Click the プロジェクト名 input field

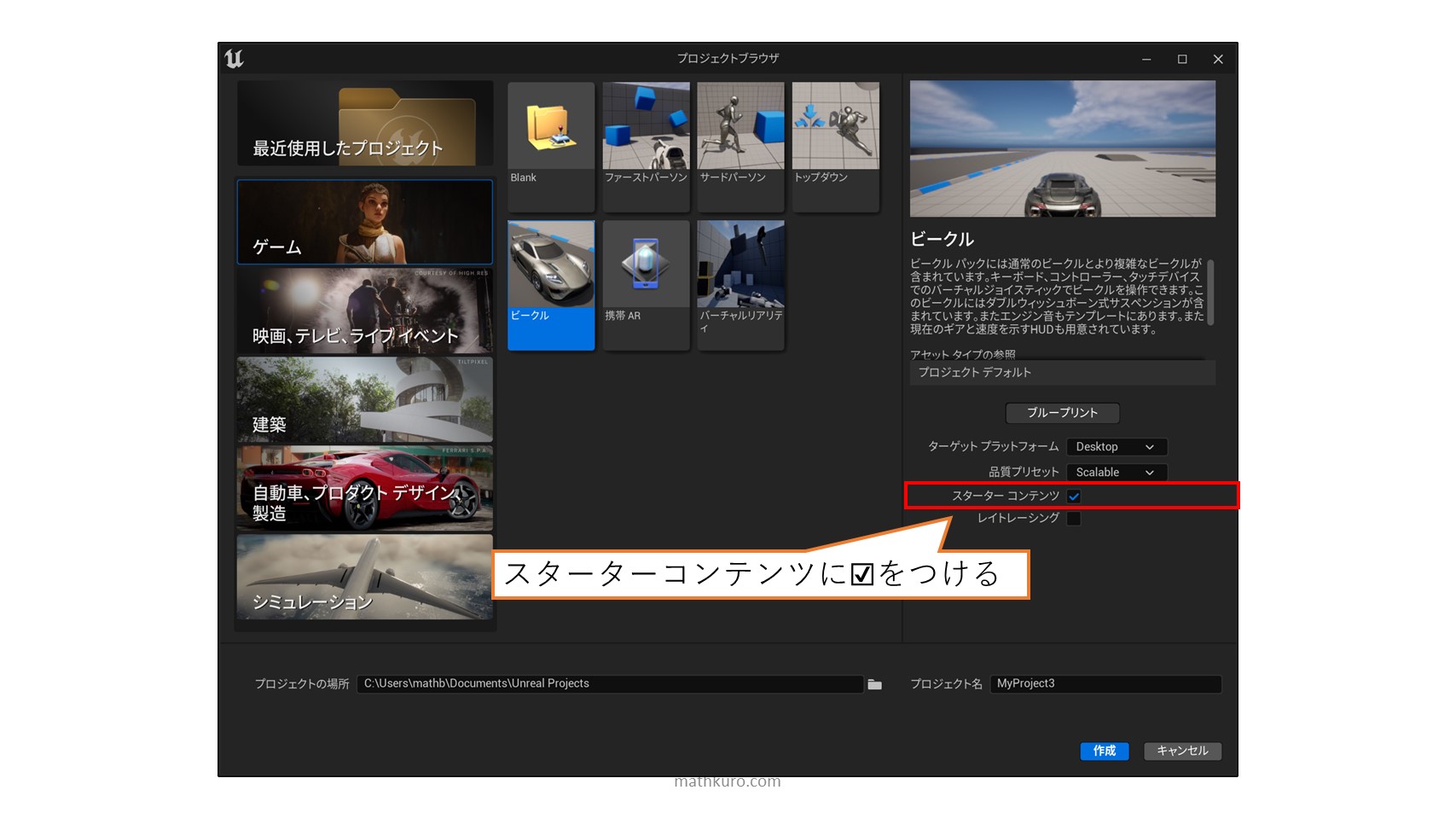click(x=1105, y=684)
